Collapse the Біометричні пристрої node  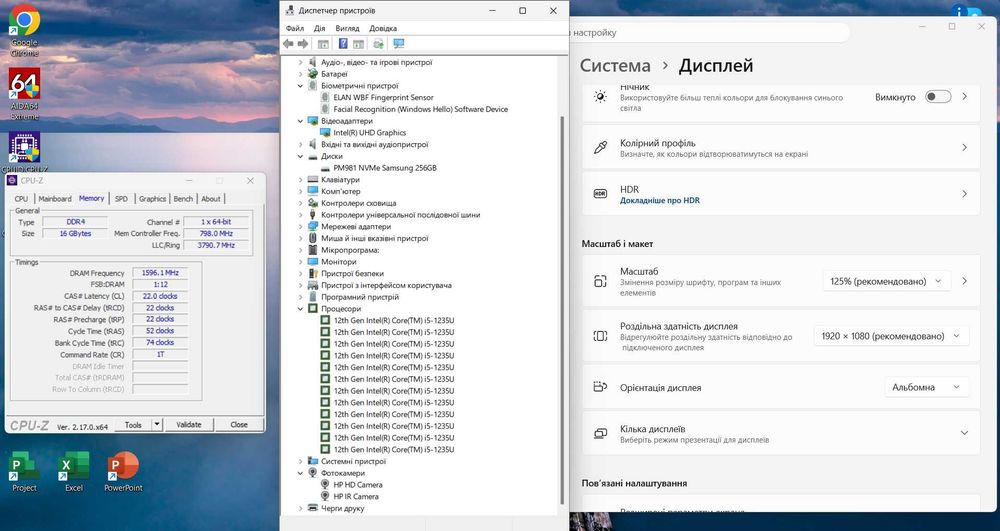pos(300,85)
